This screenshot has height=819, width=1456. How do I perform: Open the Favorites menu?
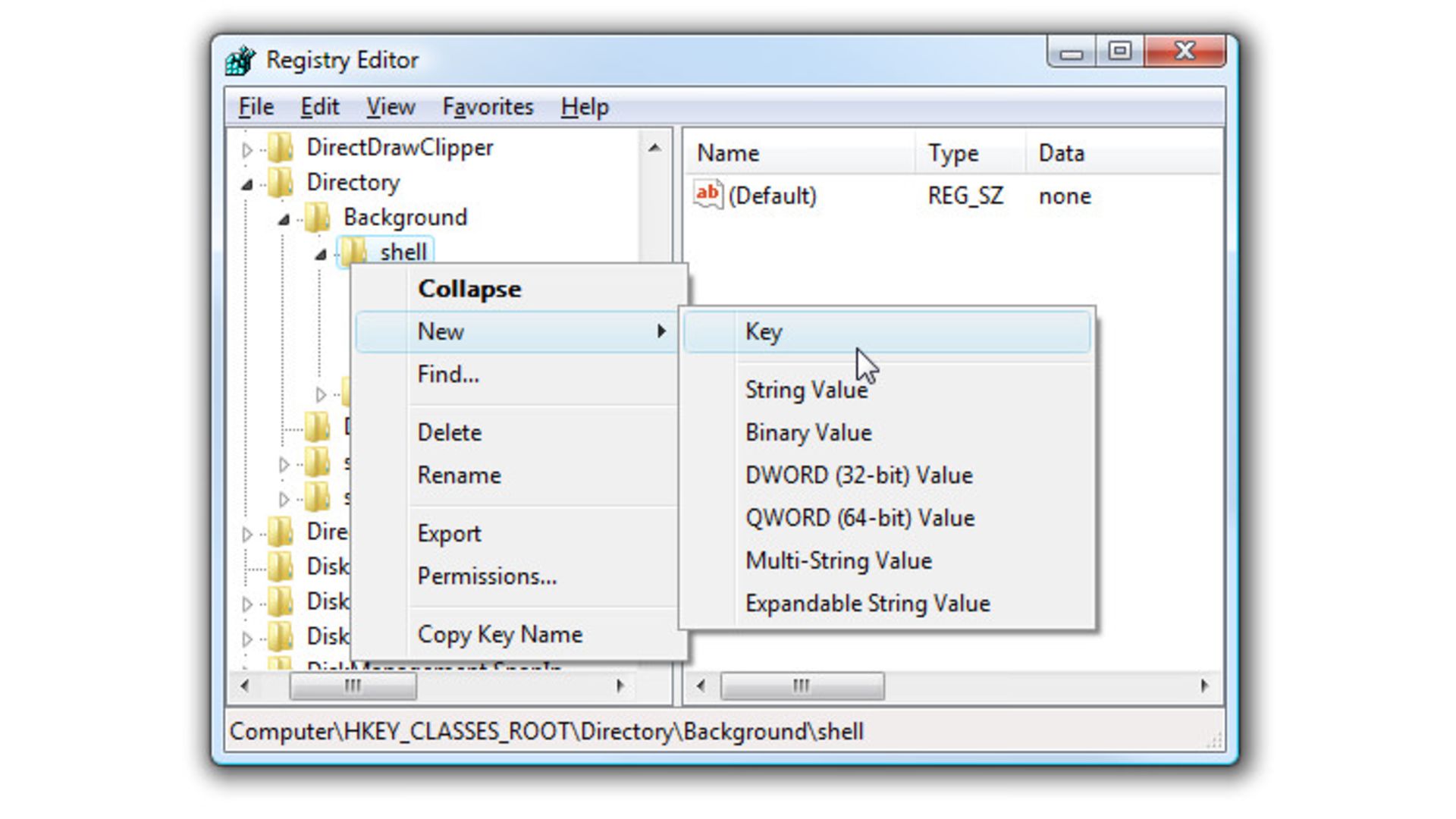point(488,107)
